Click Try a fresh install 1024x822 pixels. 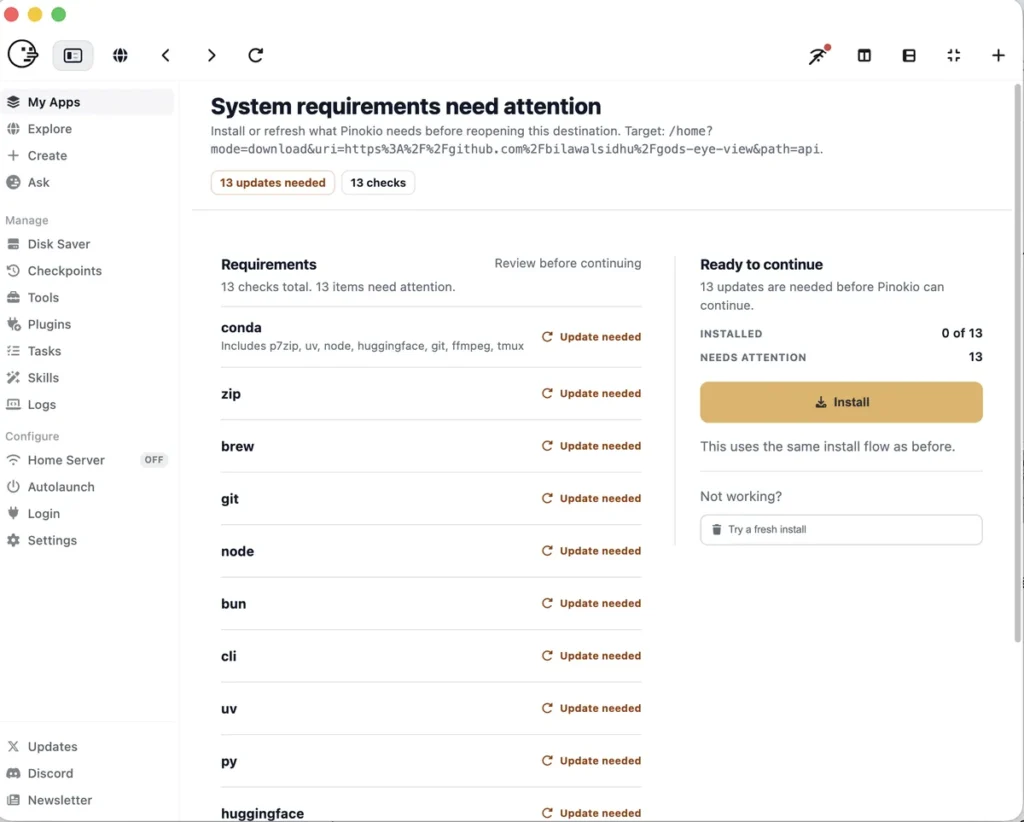coord(841,530)
